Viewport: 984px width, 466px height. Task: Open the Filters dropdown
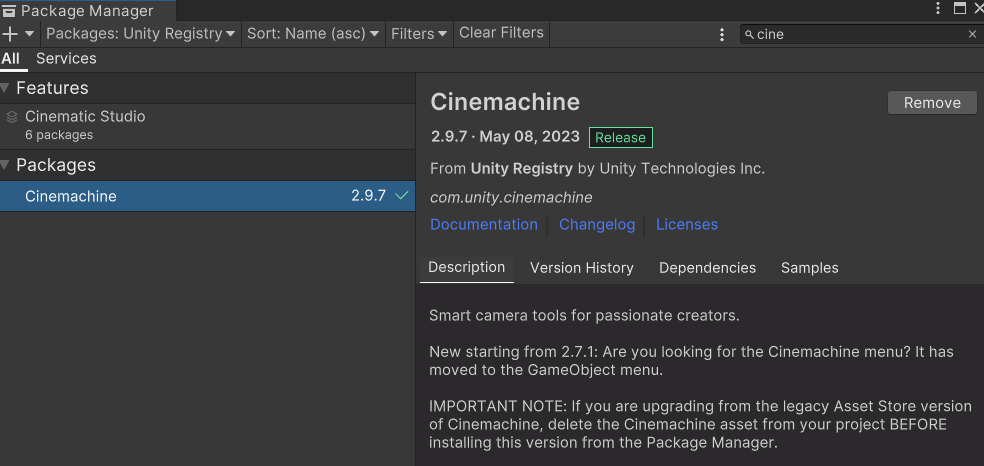click(x=419, y=33)
